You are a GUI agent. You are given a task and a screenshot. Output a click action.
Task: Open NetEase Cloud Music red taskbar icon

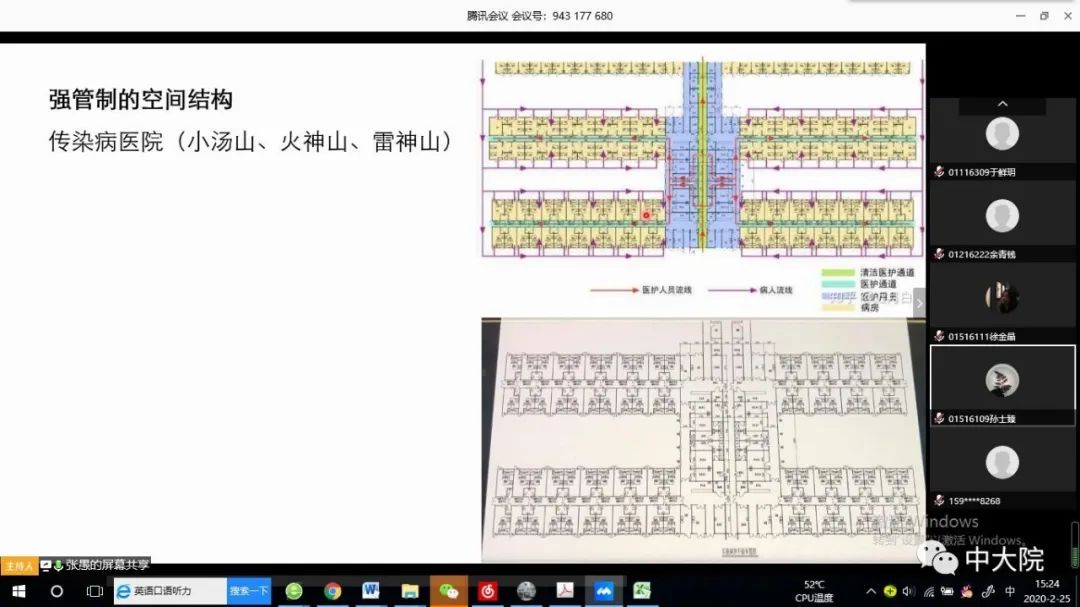[488, 591]
